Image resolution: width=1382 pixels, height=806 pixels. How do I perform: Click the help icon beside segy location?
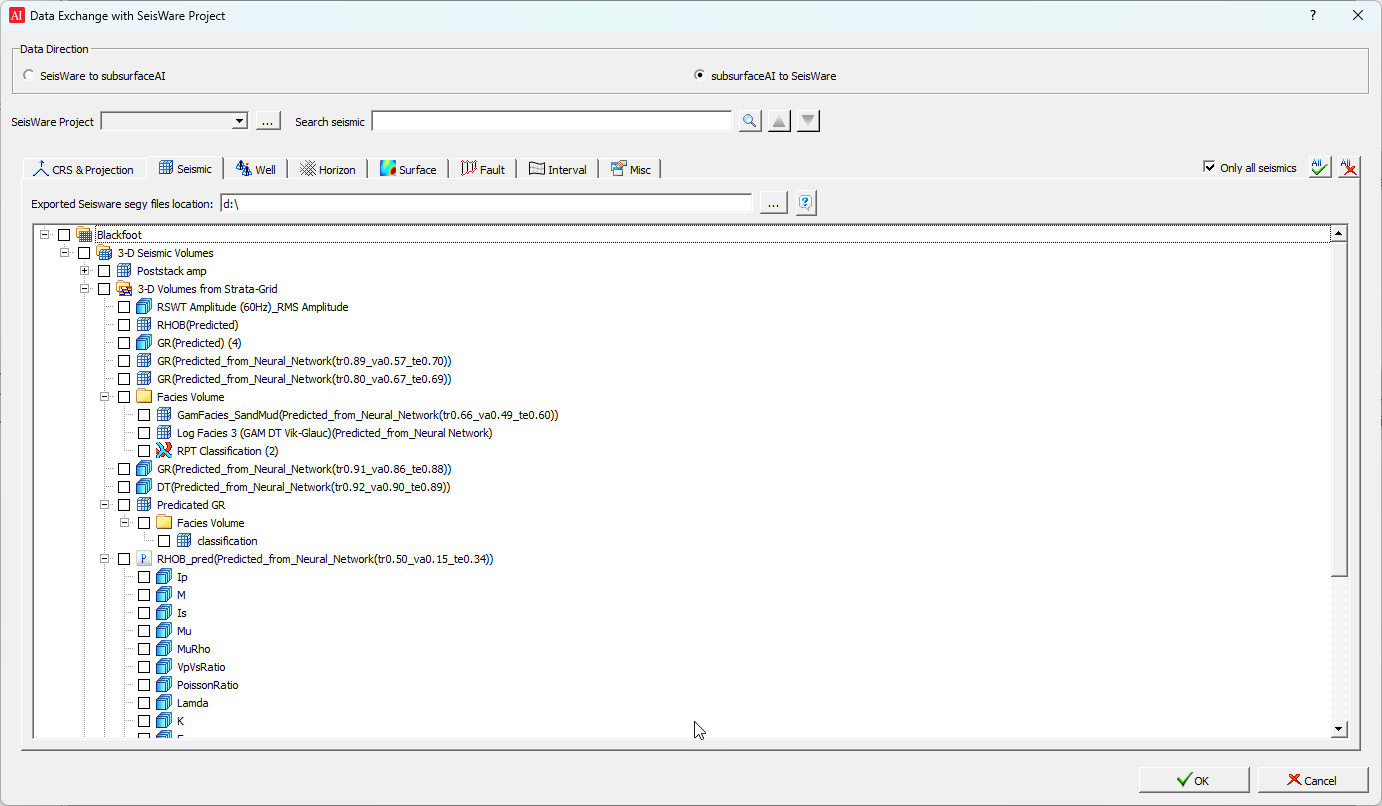806,203
